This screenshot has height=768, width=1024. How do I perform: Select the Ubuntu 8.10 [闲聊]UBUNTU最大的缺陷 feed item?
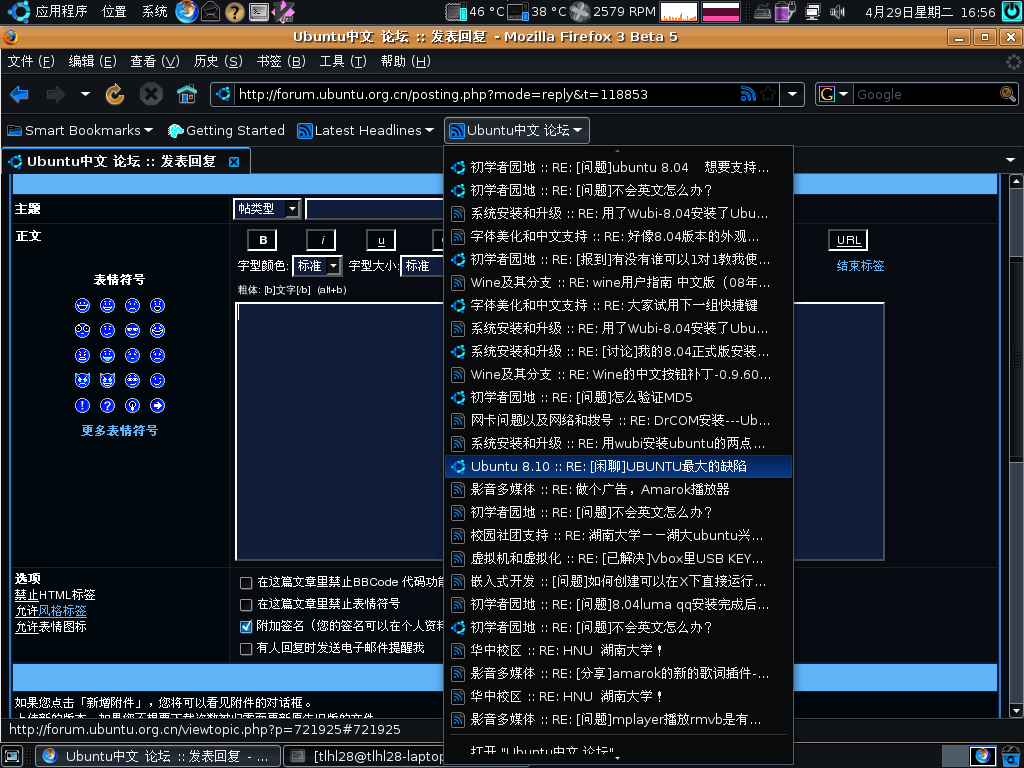point(618,466)
